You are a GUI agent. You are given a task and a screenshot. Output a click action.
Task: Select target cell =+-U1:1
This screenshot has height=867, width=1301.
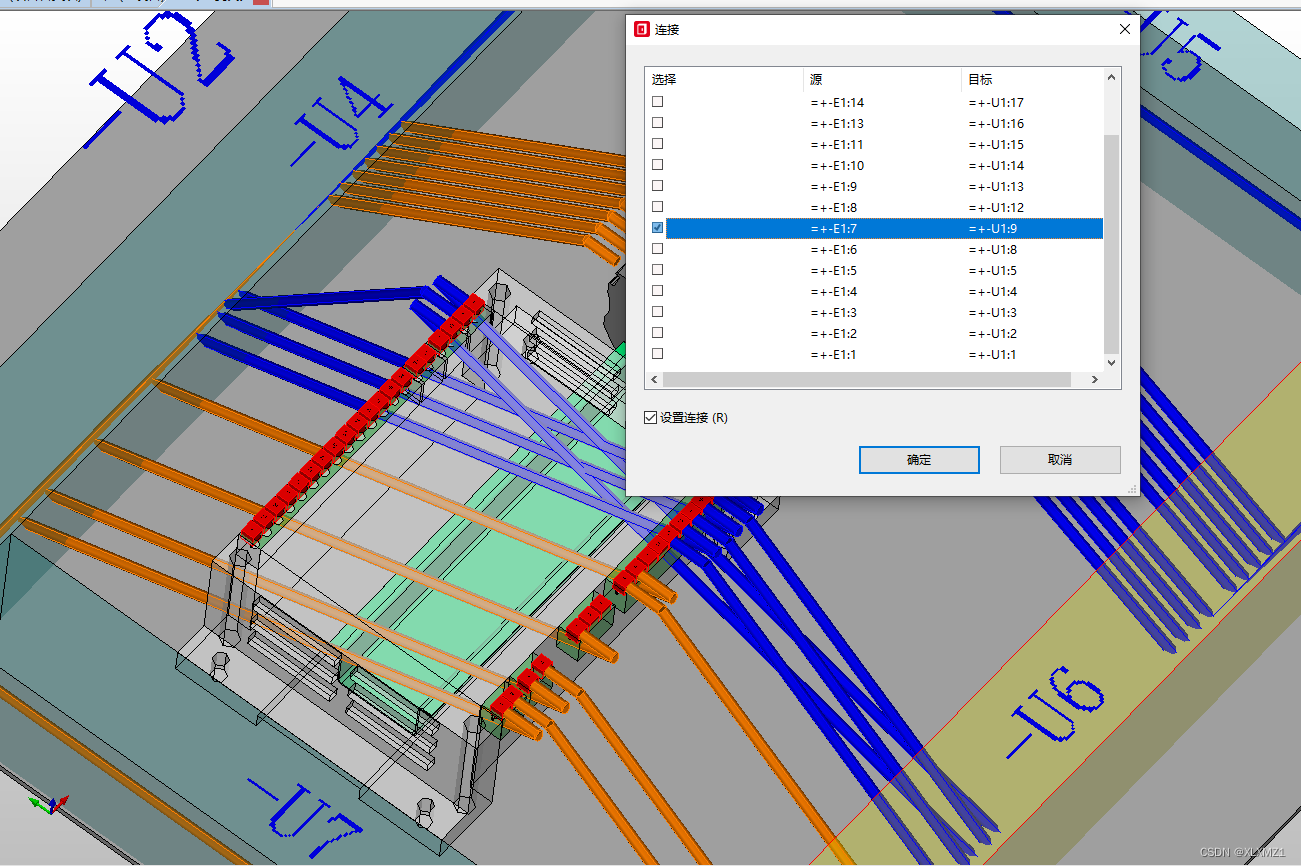pos(993,355)
